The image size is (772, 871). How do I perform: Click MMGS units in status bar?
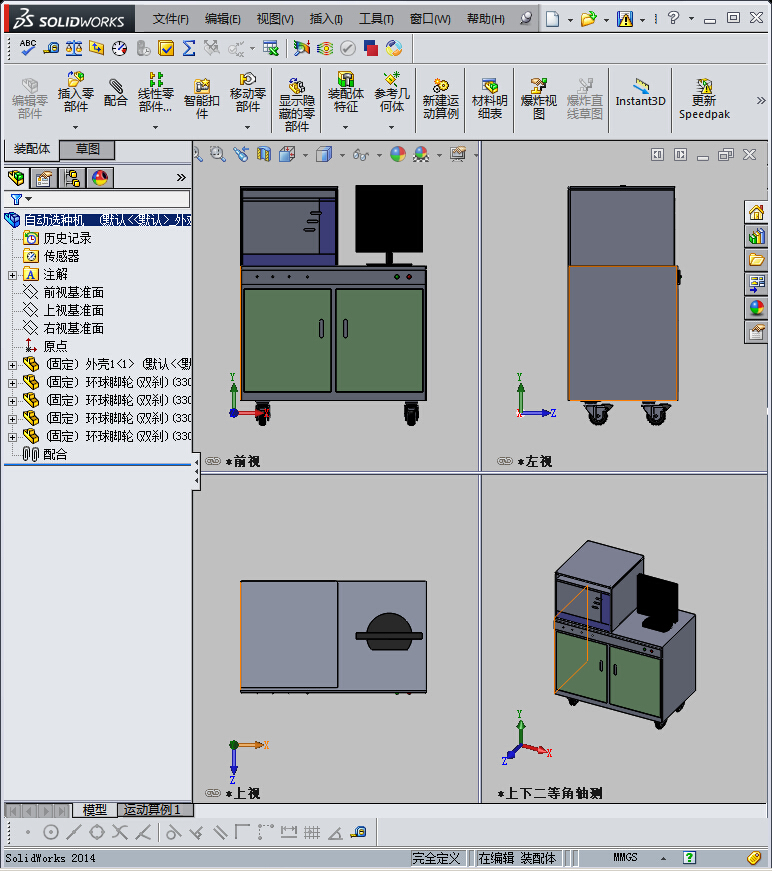point(625,858)
